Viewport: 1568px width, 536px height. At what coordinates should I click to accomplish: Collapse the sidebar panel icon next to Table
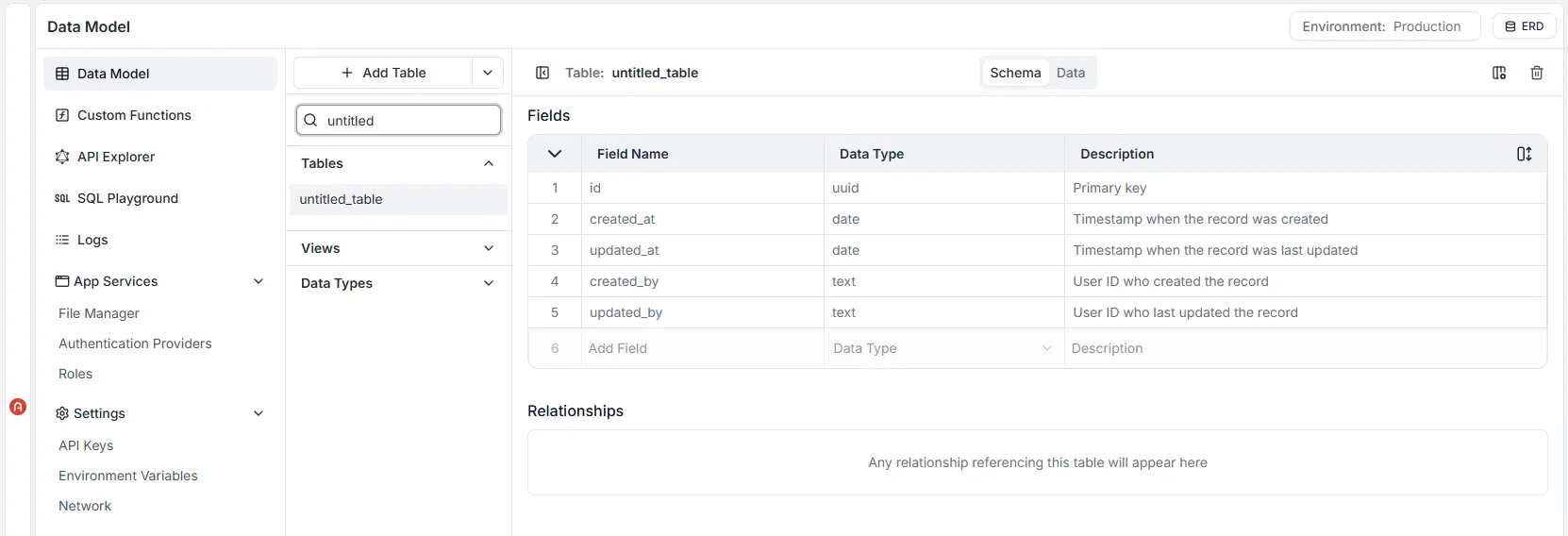click(x=542, y=73)
